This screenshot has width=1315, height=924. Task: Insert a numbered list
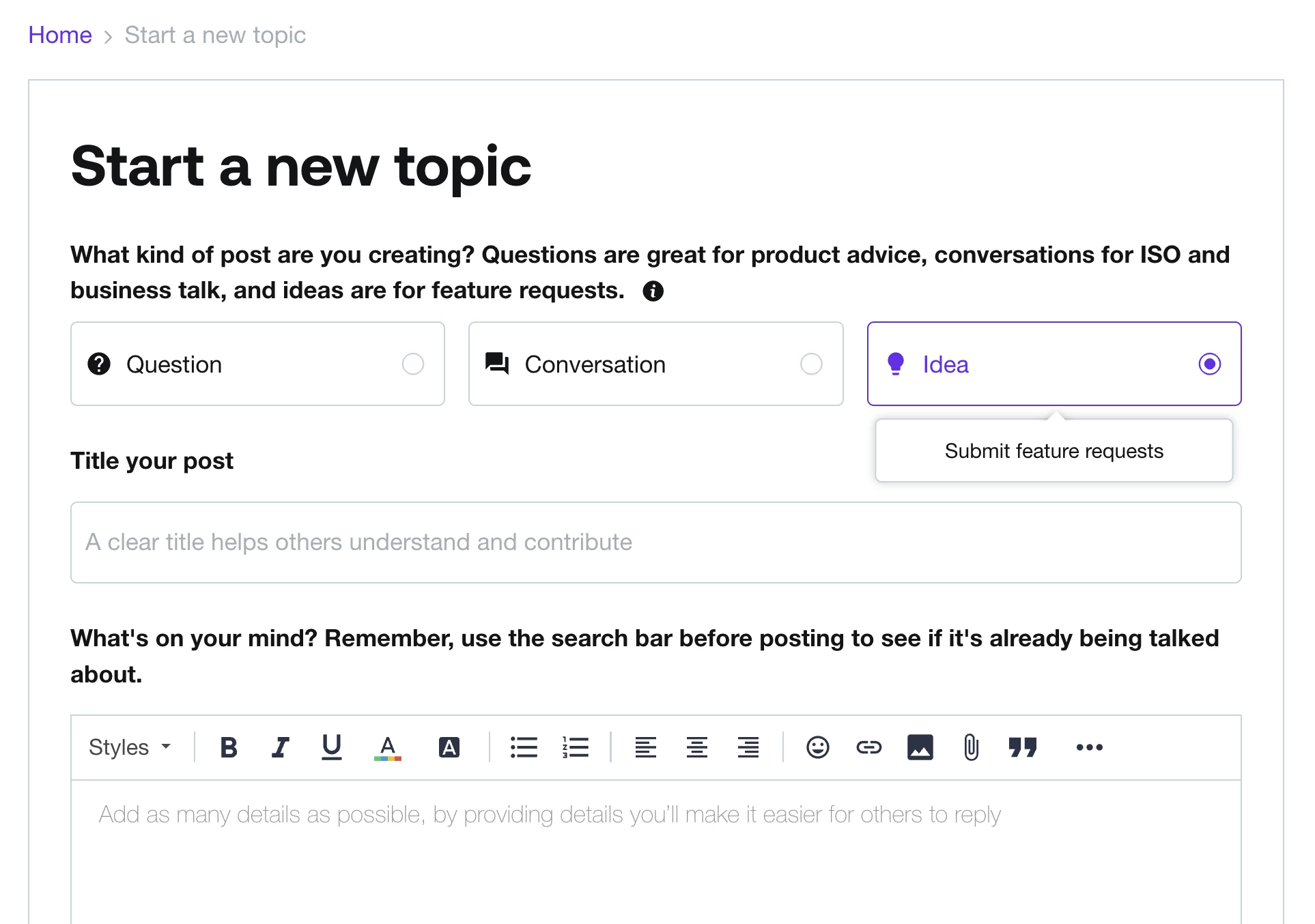click(576, 747)
